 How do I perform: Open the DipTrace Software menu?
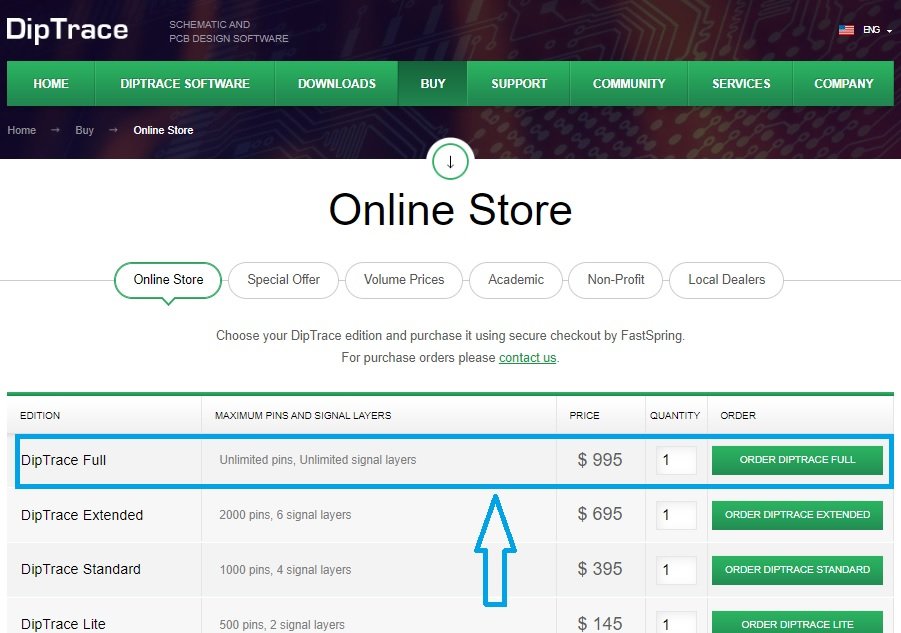click(184, 84)
